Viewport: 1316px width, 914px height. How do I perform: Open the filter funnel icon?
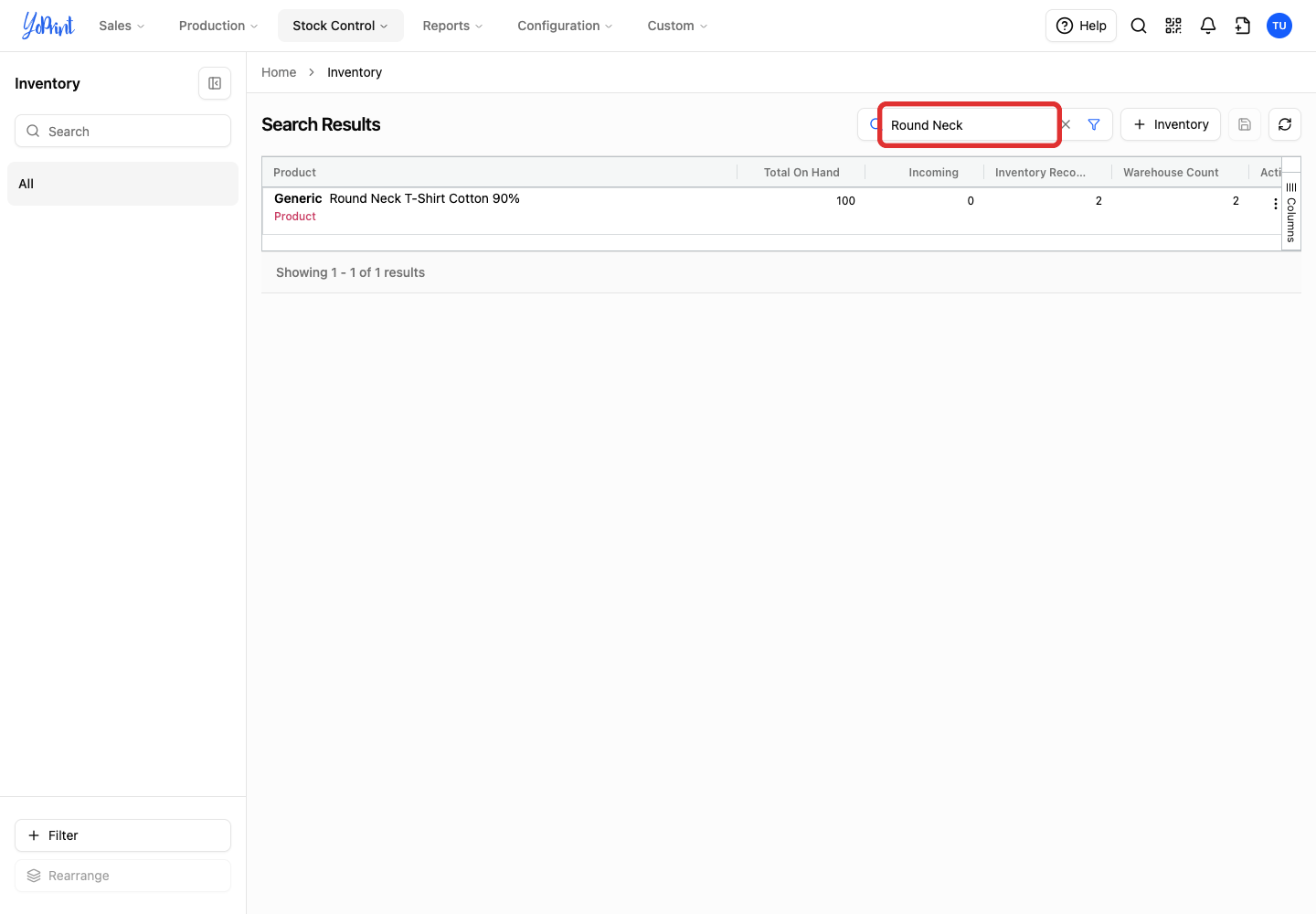click(x=1094, y=124)
